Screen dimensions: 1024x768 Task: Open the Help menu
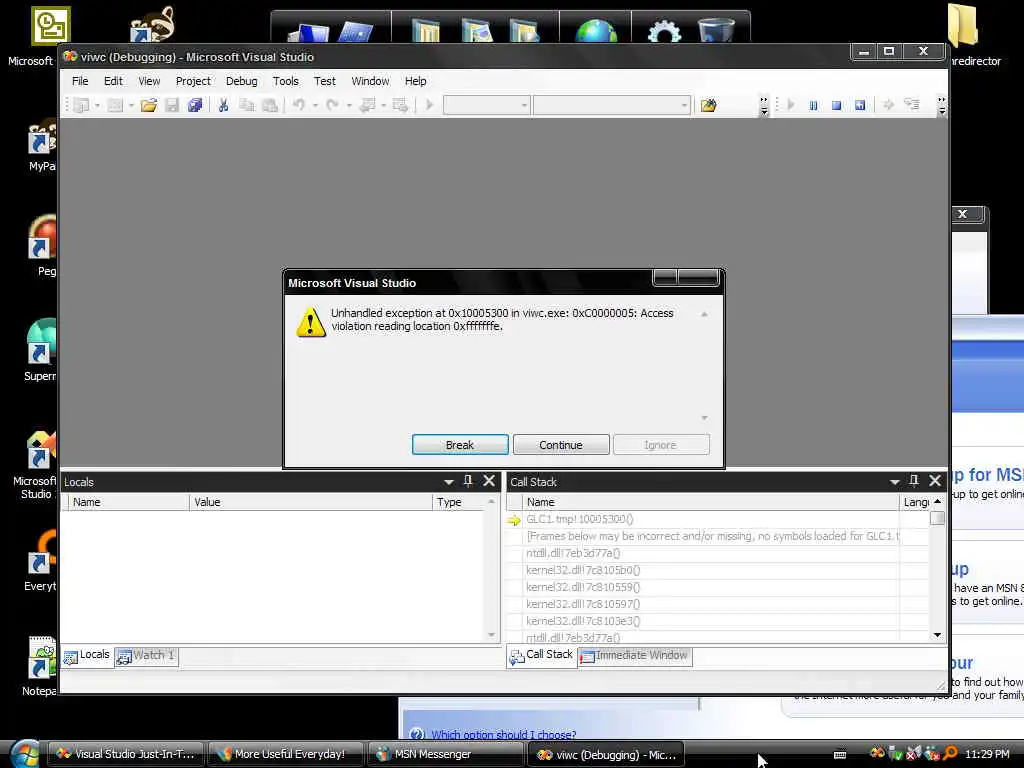click(x=415, y=81)
